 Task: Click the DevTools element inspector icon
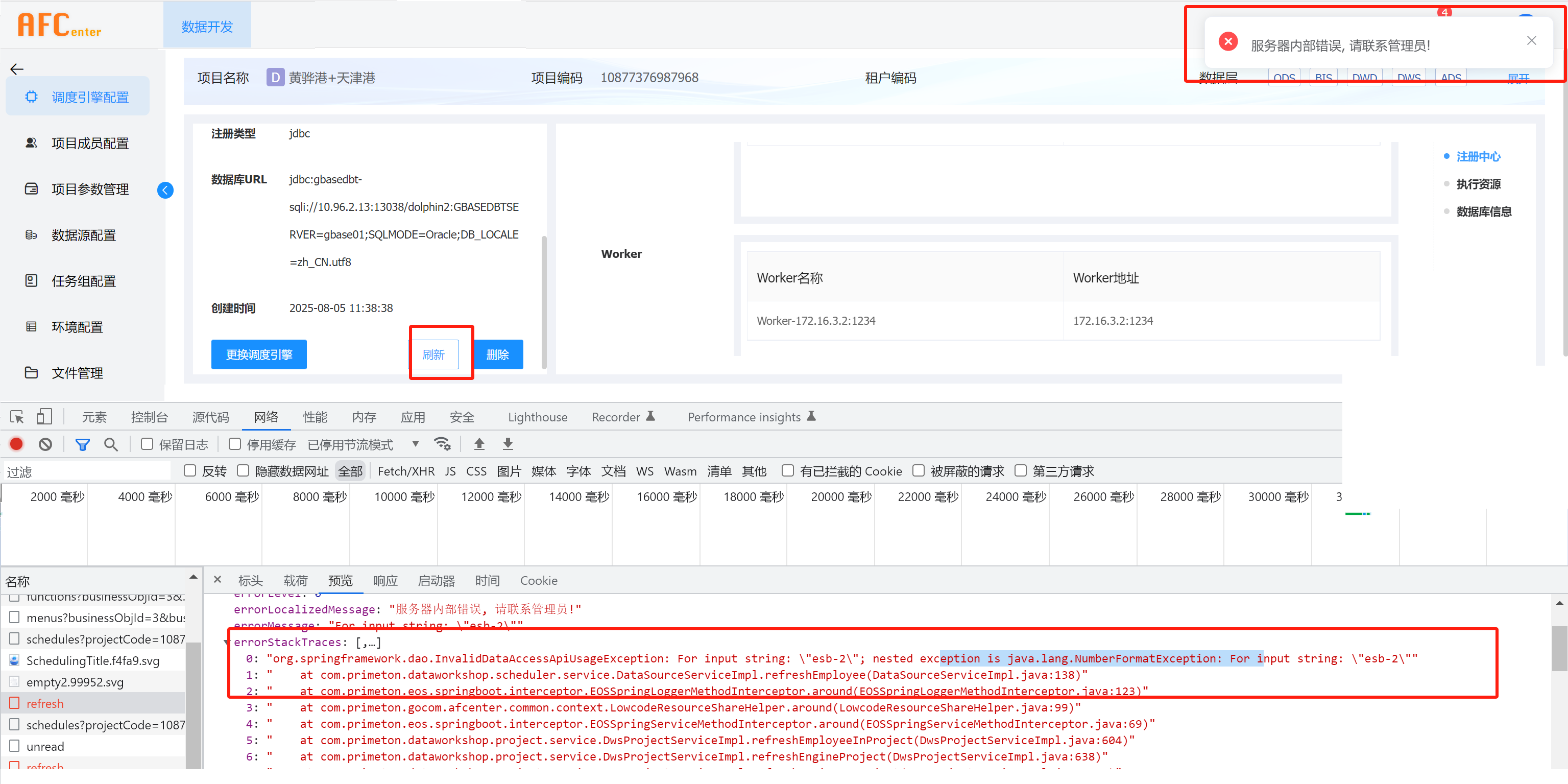click(x=17, y=417)
